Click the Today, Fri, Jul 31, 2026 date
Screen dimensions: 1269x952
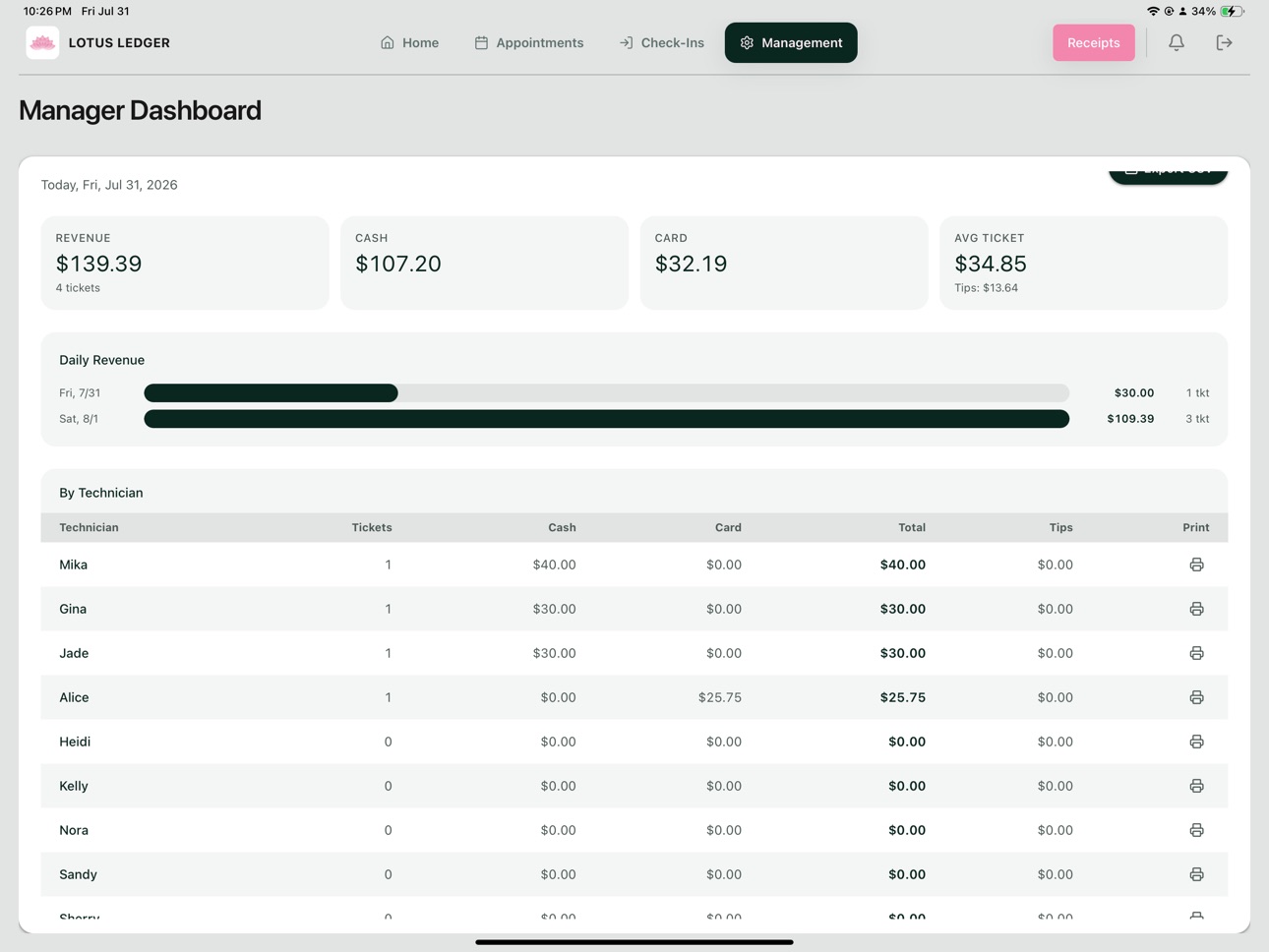[x=109, y=185]
